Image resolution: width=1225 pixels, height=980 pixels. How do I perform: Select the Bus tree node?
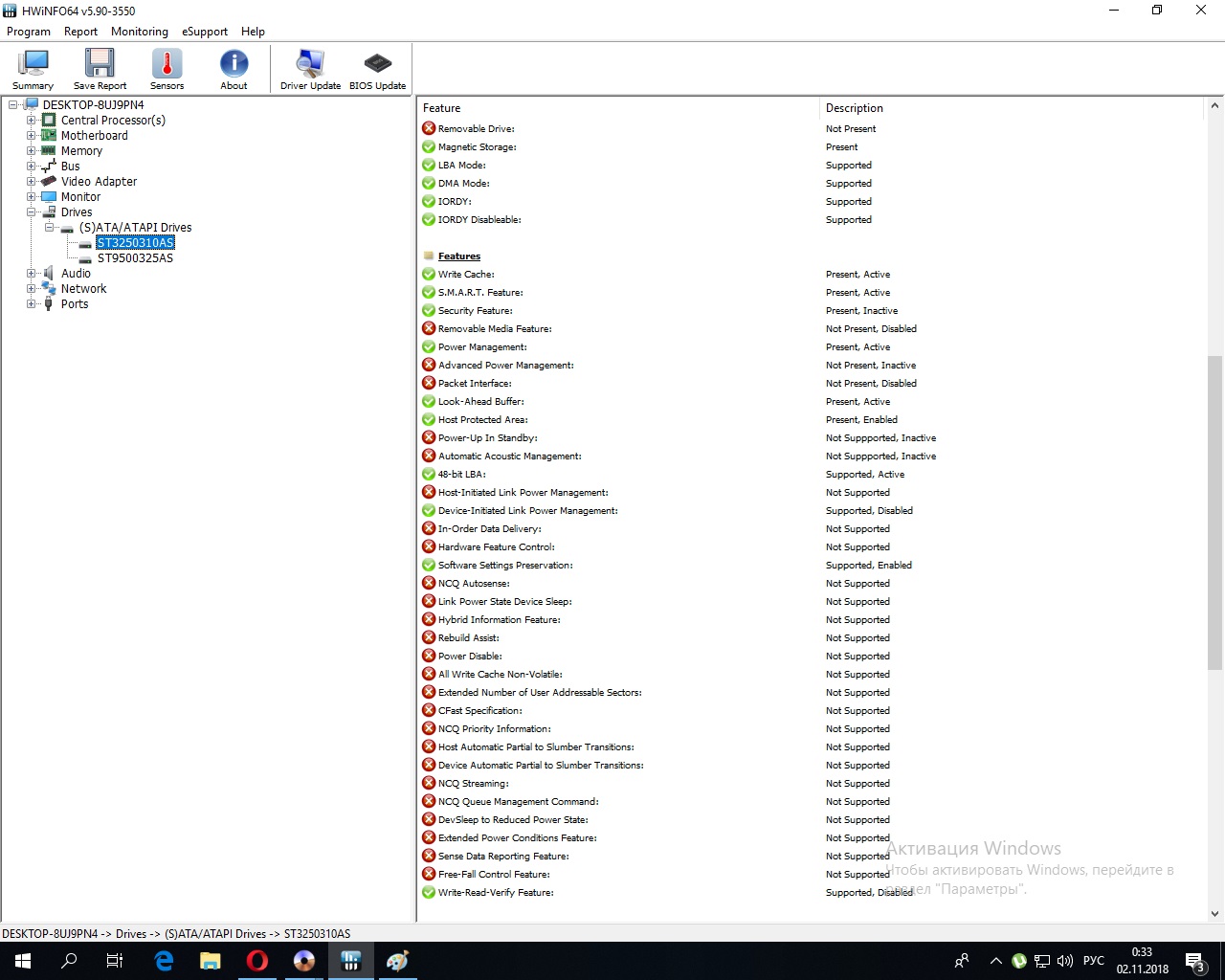click(70, 167)
